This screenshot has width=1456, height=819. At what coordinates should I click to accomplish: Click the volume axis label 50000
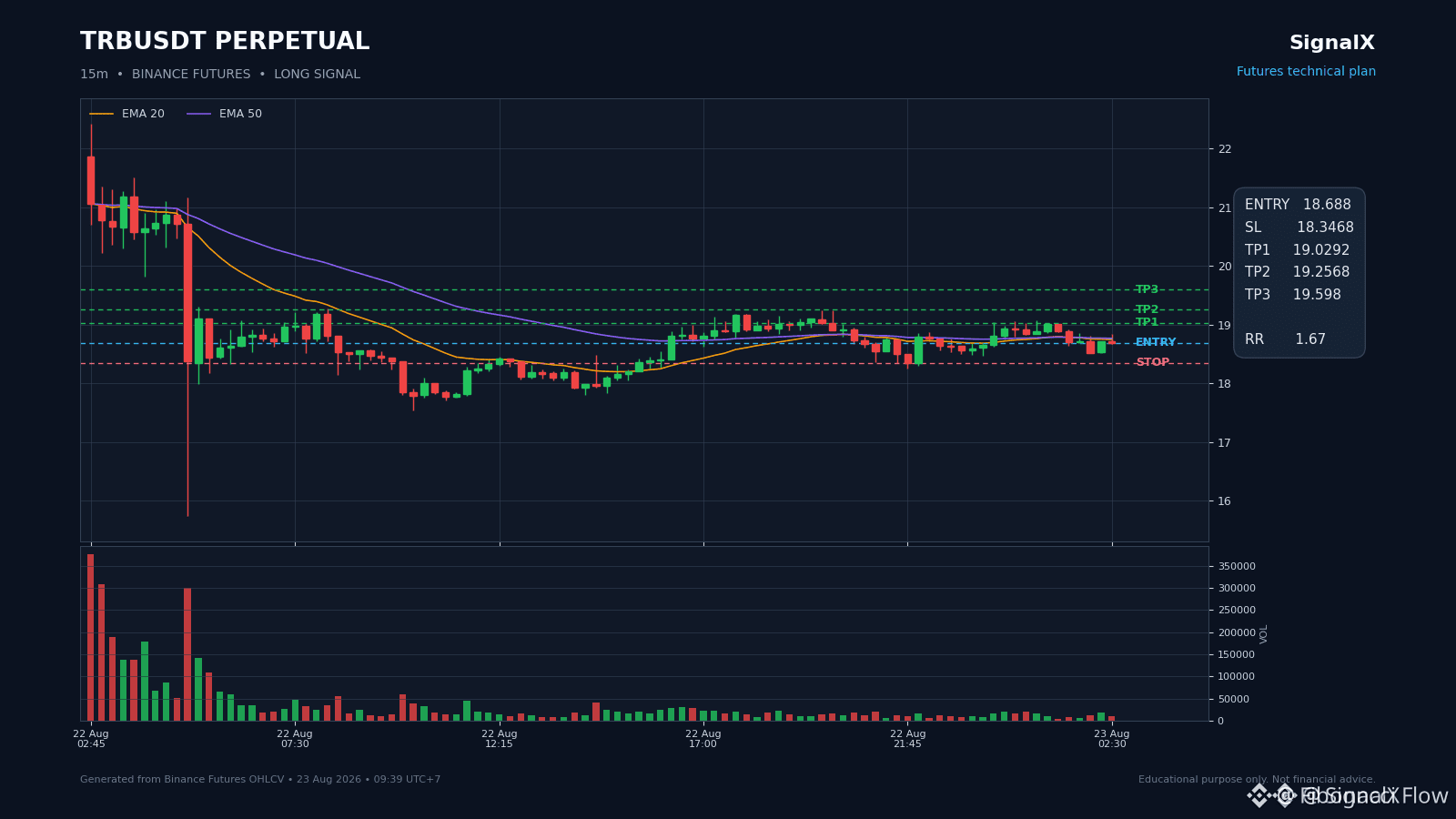click(1233, 699)
